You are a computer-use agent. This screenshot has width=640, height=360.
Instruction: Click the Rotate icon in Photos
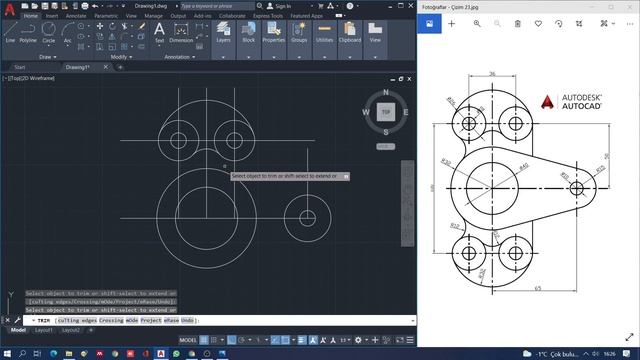559,24
